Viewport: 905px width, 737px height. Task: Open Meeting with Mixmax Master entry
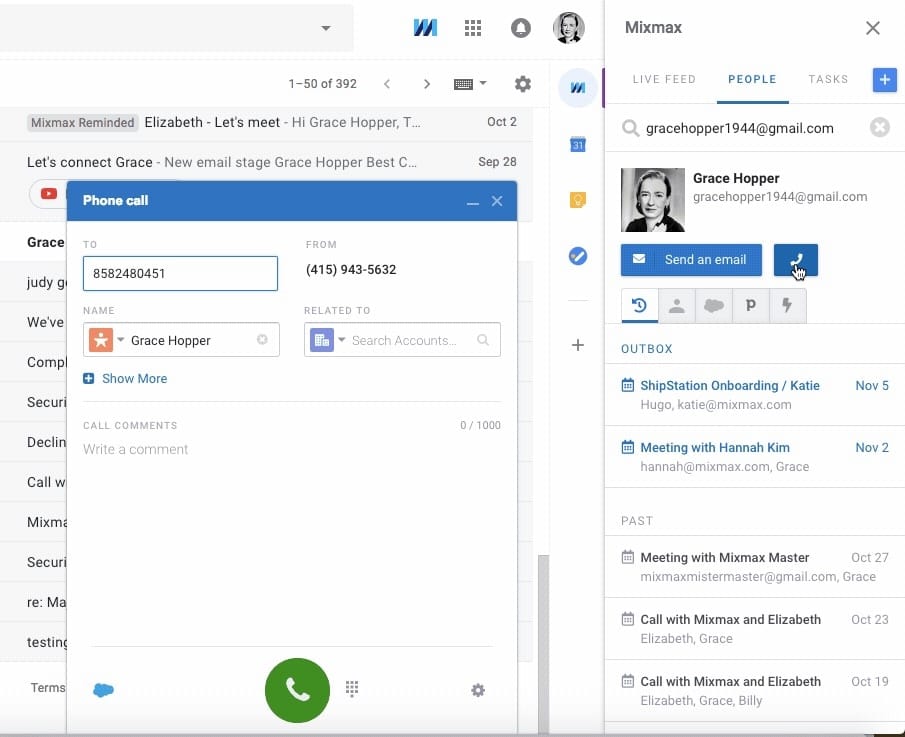click(x=755, y=567)
